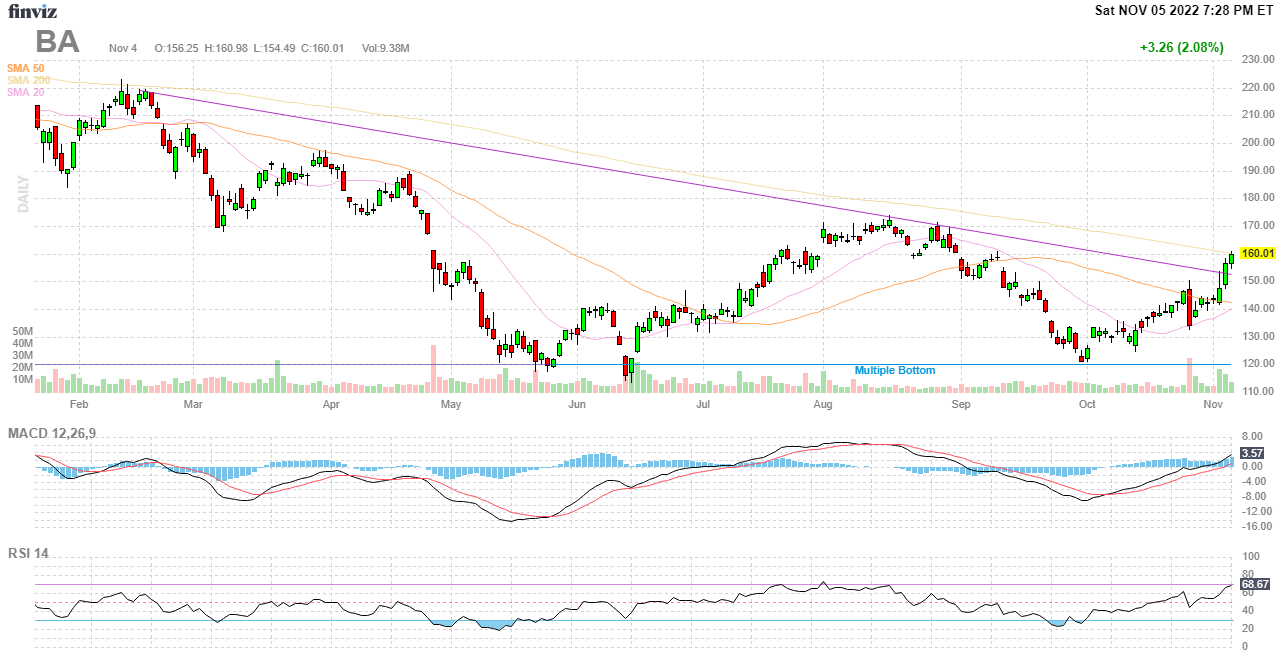Click the Multiple Bottom pattern label
Viewport: 1282px width, 662px height.
pyautogui.click(x=894, y=371)
